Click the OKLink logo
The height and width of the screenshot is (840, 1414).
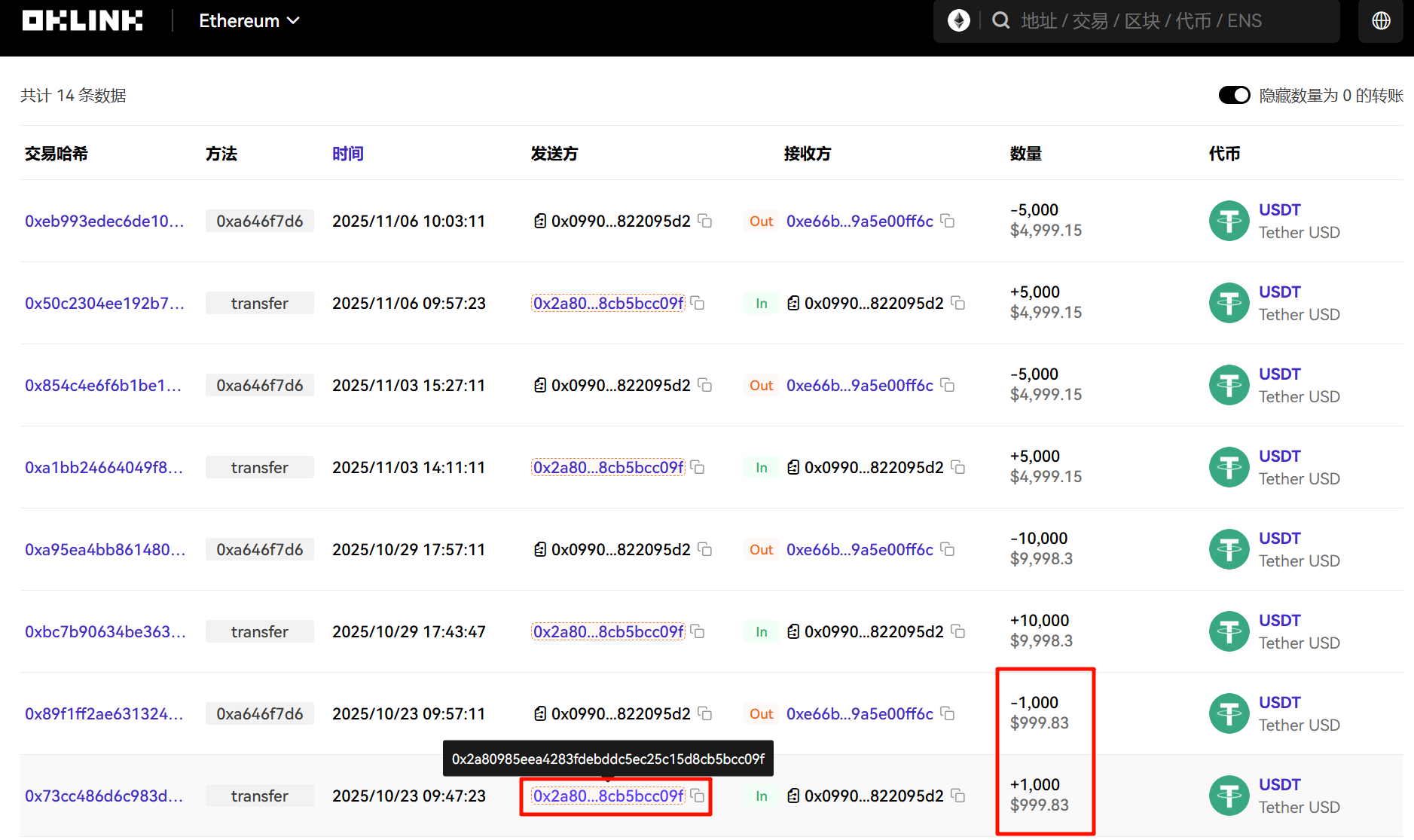coord(82,21)
